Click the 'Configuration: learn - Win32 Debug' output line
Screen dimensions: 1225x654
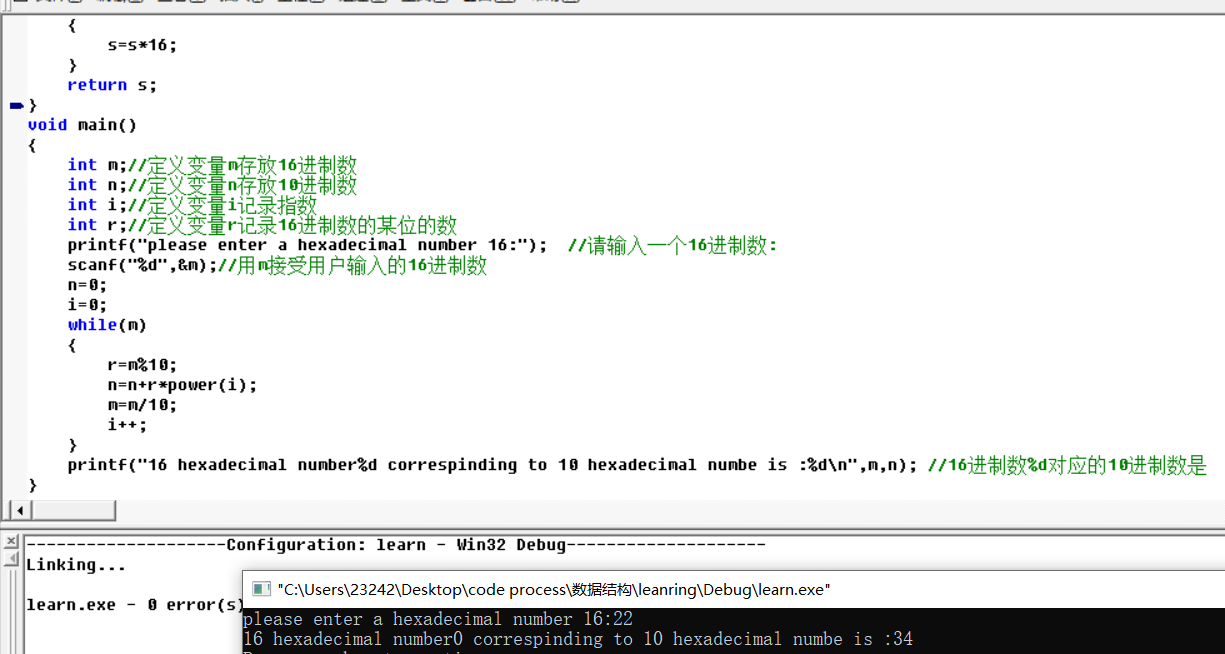pos(396,545)
